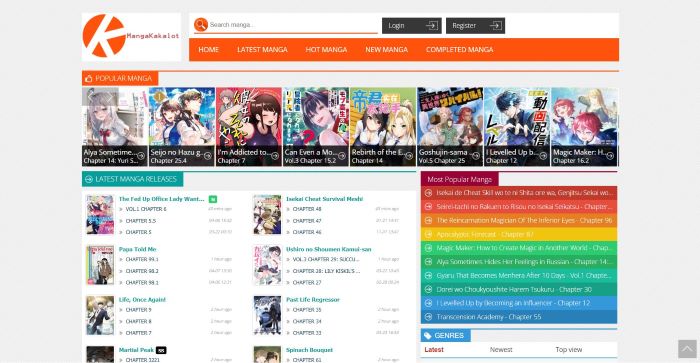Screen dimensions: 700x363
Task: Click arrow icon on Alya Sometimes carousel item
Action: coord(141,156)
